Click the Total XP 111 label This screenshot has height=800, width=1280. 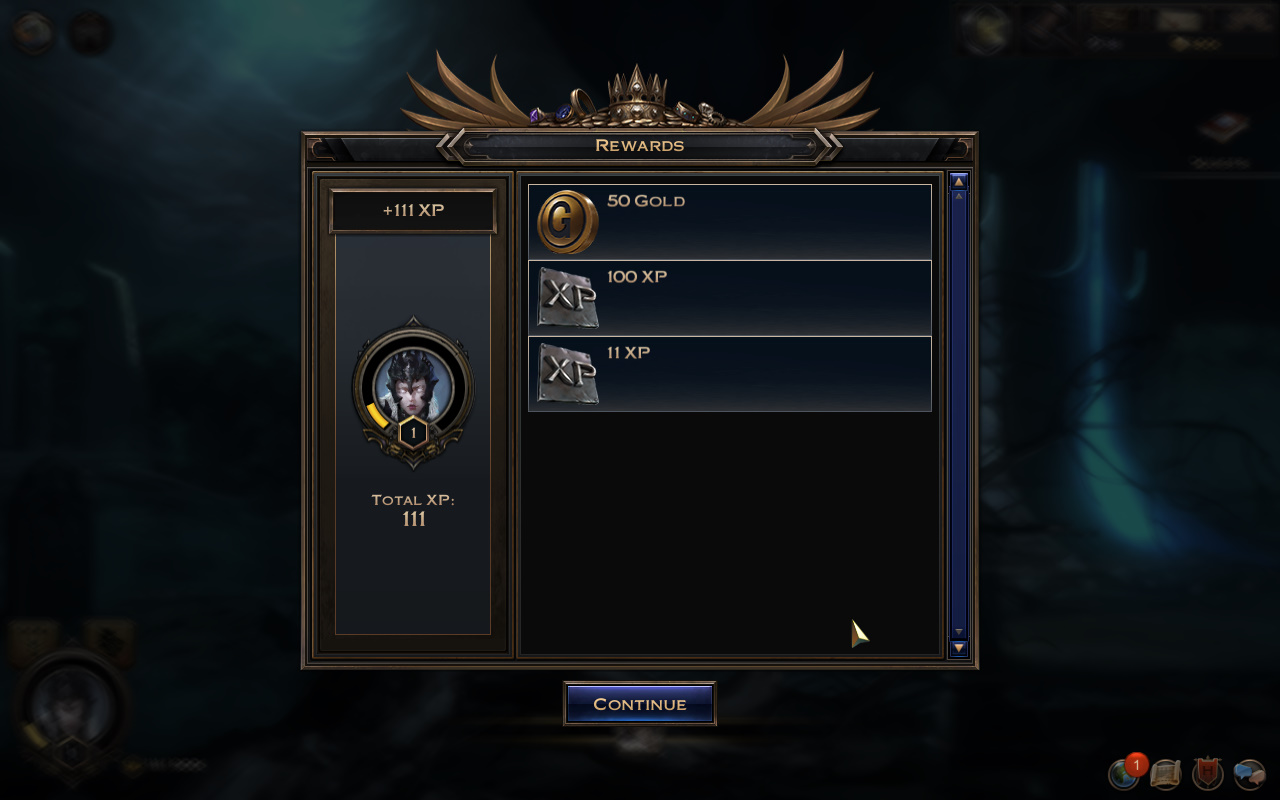click(x=413, y=510)
